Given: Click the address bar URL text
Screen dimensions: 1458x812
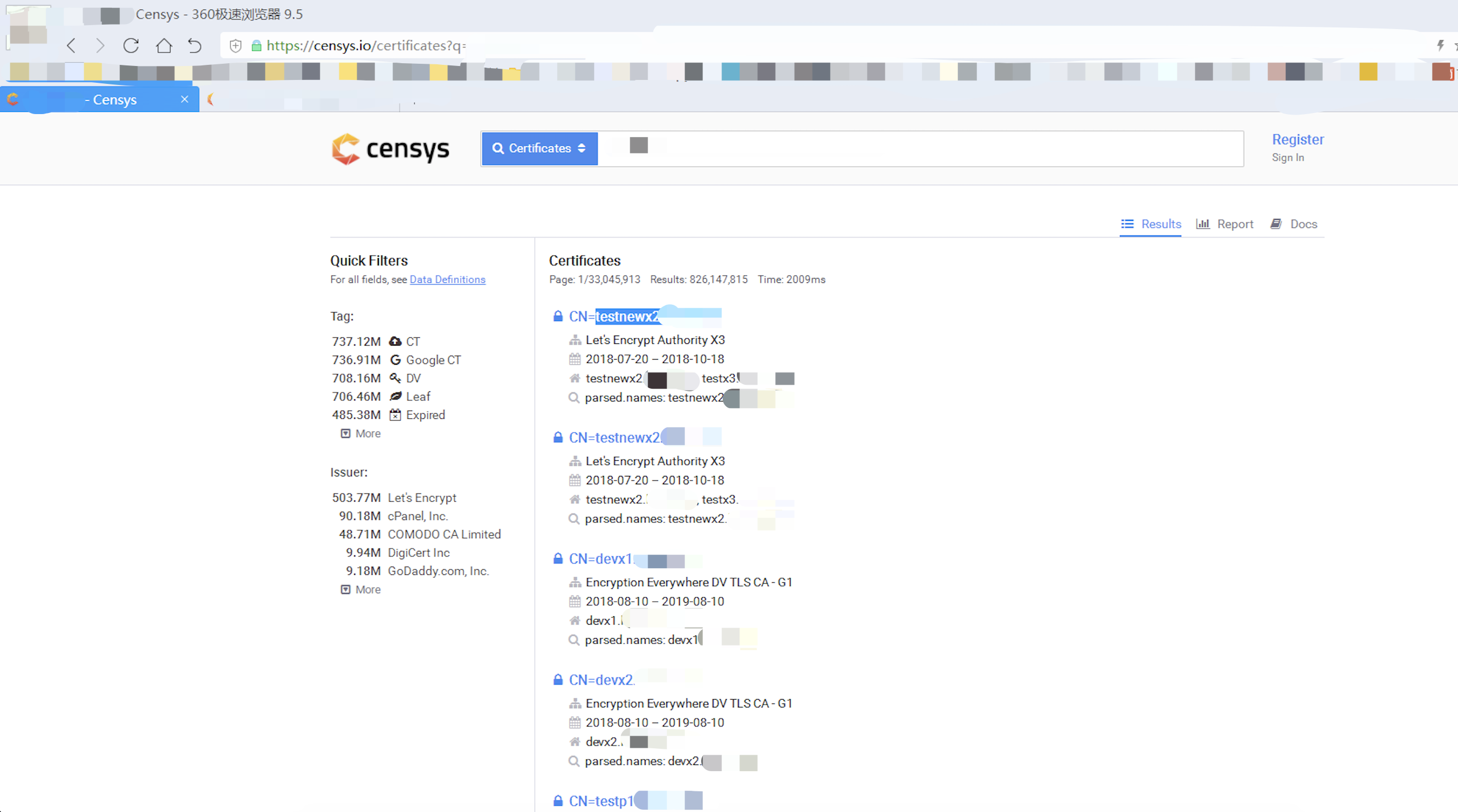Looking at the screenshot, I should [366, 45].
